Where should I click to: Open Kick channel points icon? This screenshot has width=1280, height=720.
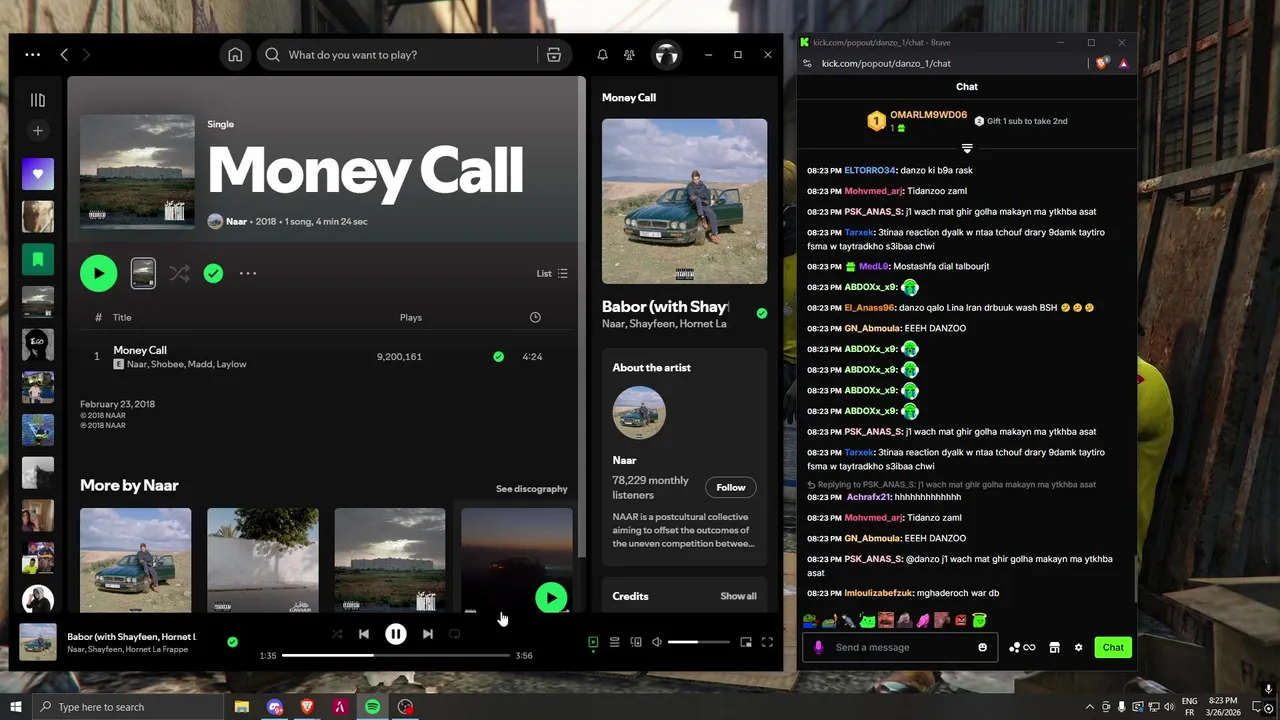(1022, 647)
